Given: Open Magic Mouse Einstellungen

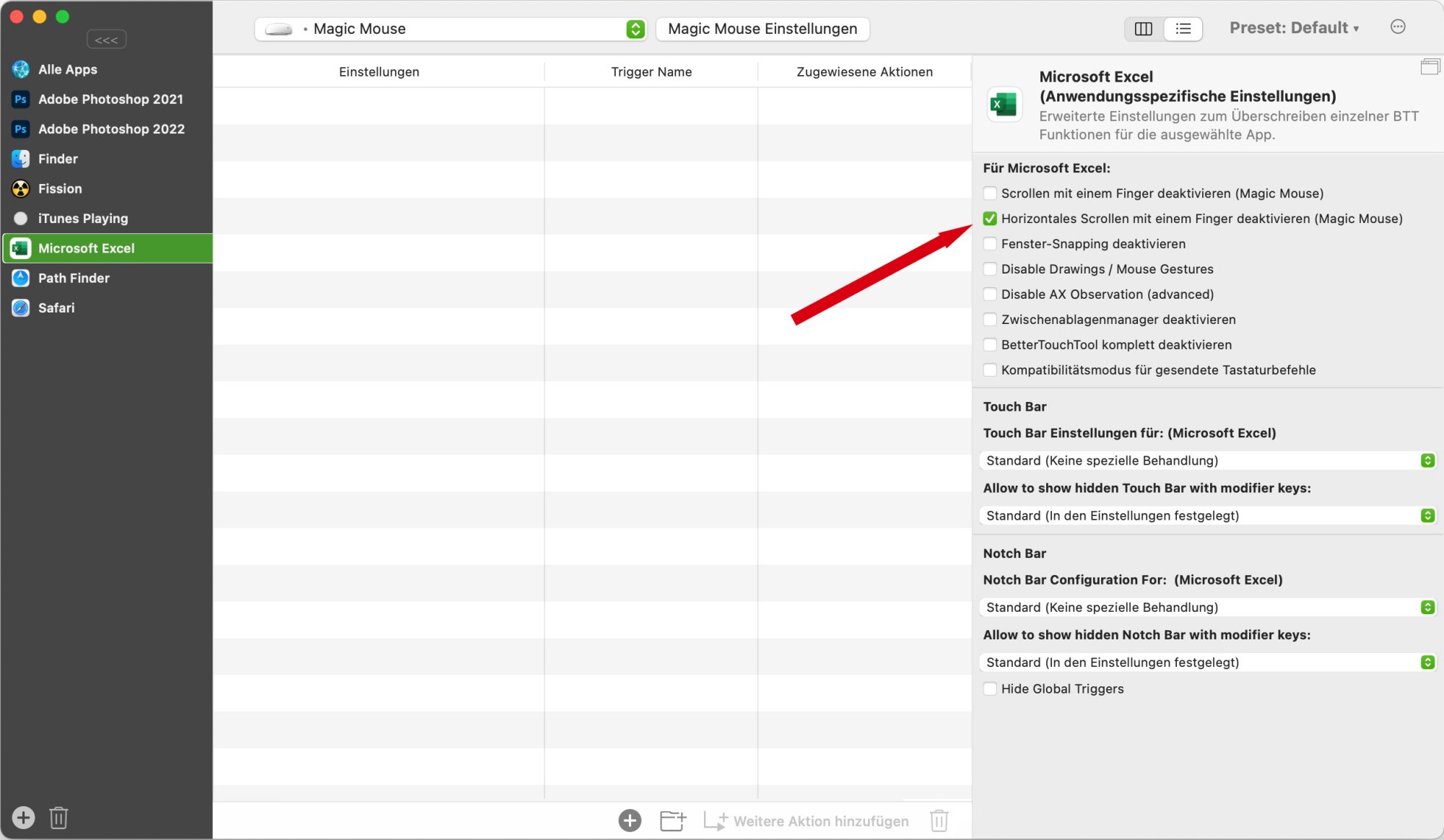Looking at the screenshot, I should [x=762, y=29].
